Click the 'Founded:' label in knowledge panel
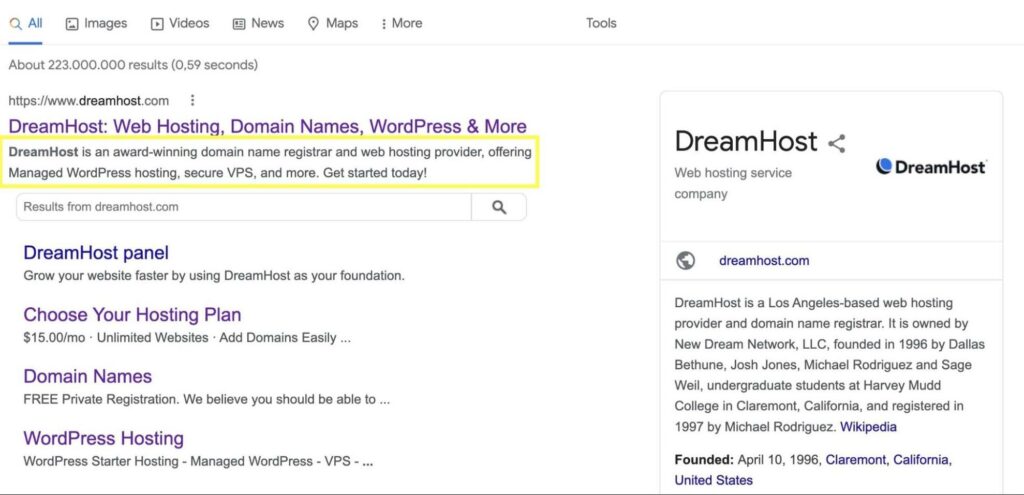 click(704, 460)
